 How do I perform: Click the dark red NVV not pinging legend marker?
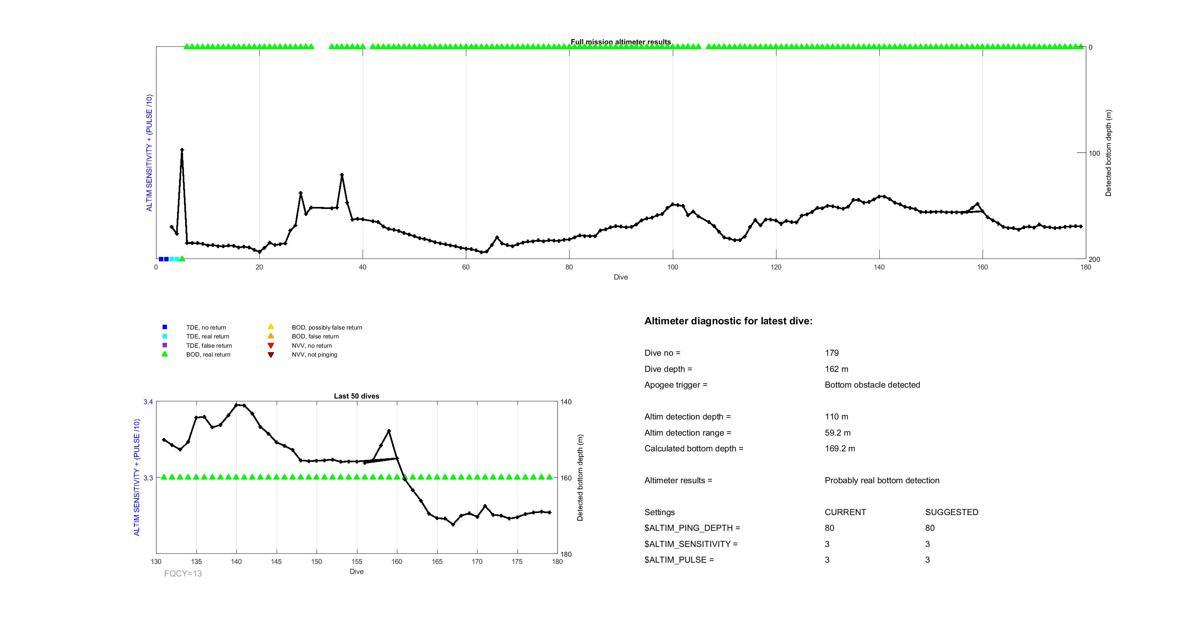270,354
